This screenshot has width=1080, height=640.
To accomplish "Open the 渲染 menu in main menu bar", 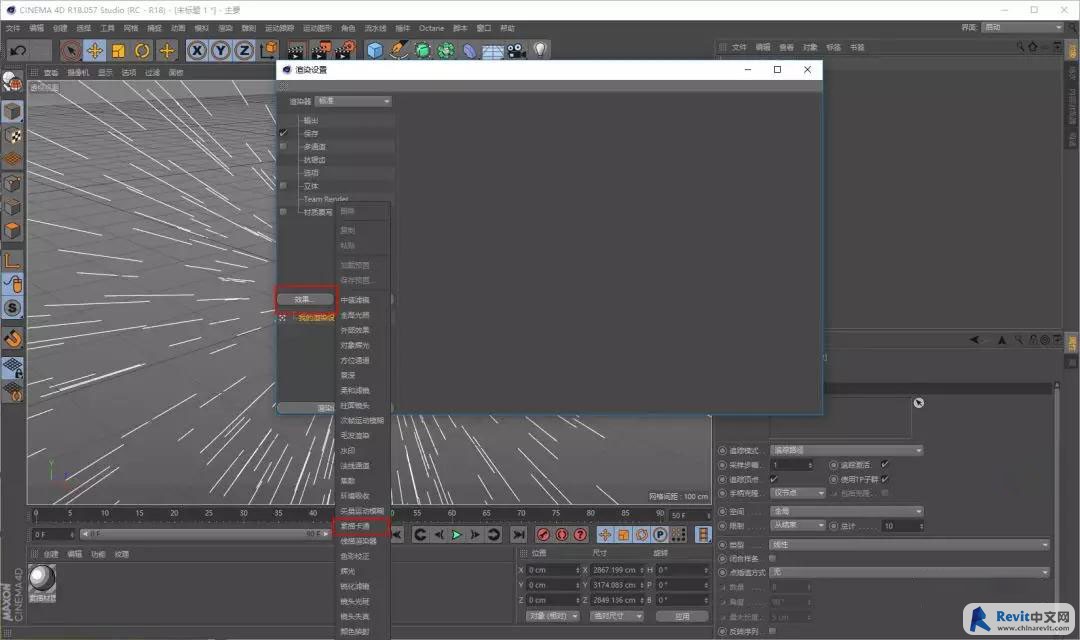I will [225, 28].
